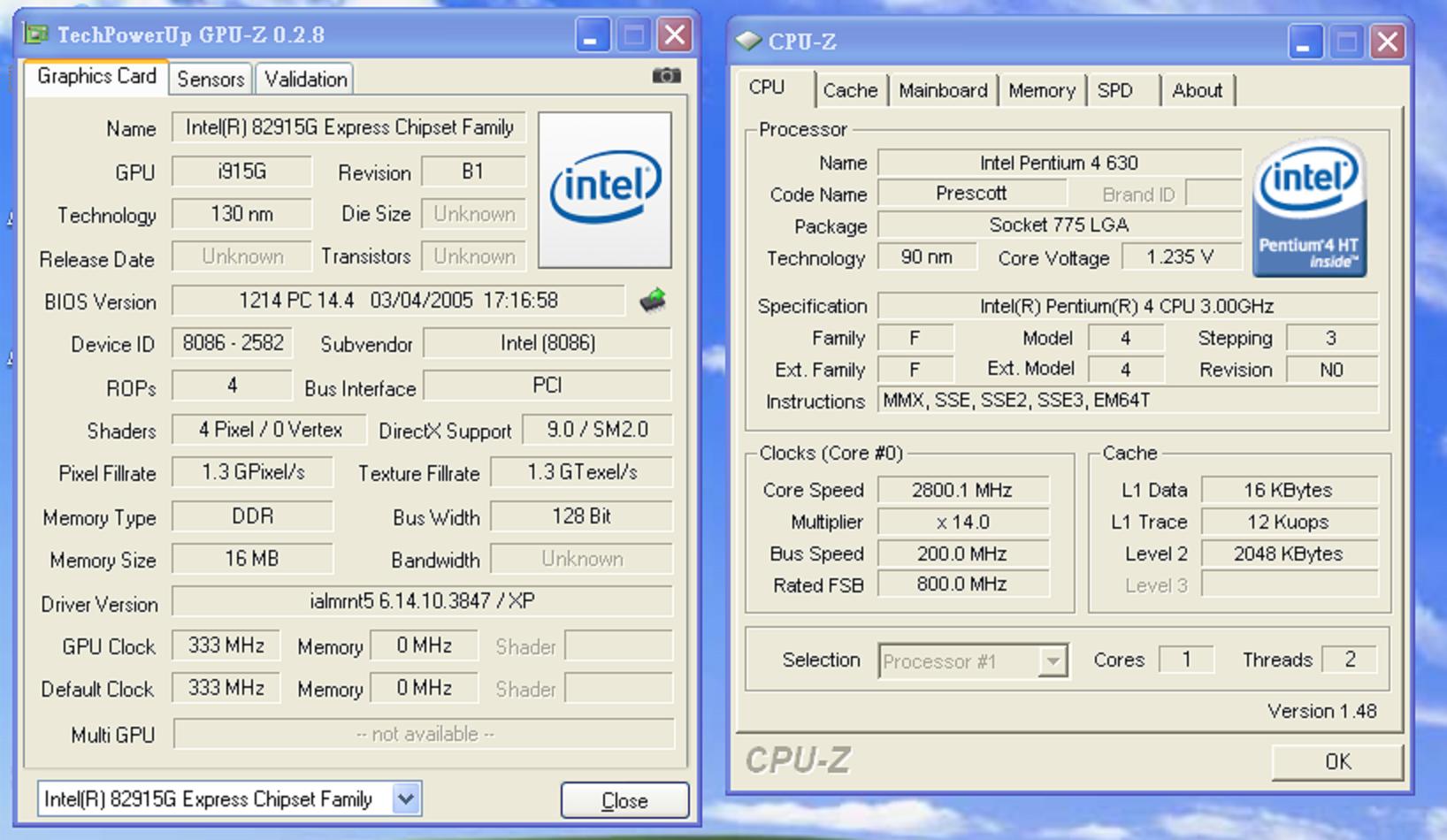Click the Pentium 4 HT logo in CPU-Z

click(x=1310, y=207)
